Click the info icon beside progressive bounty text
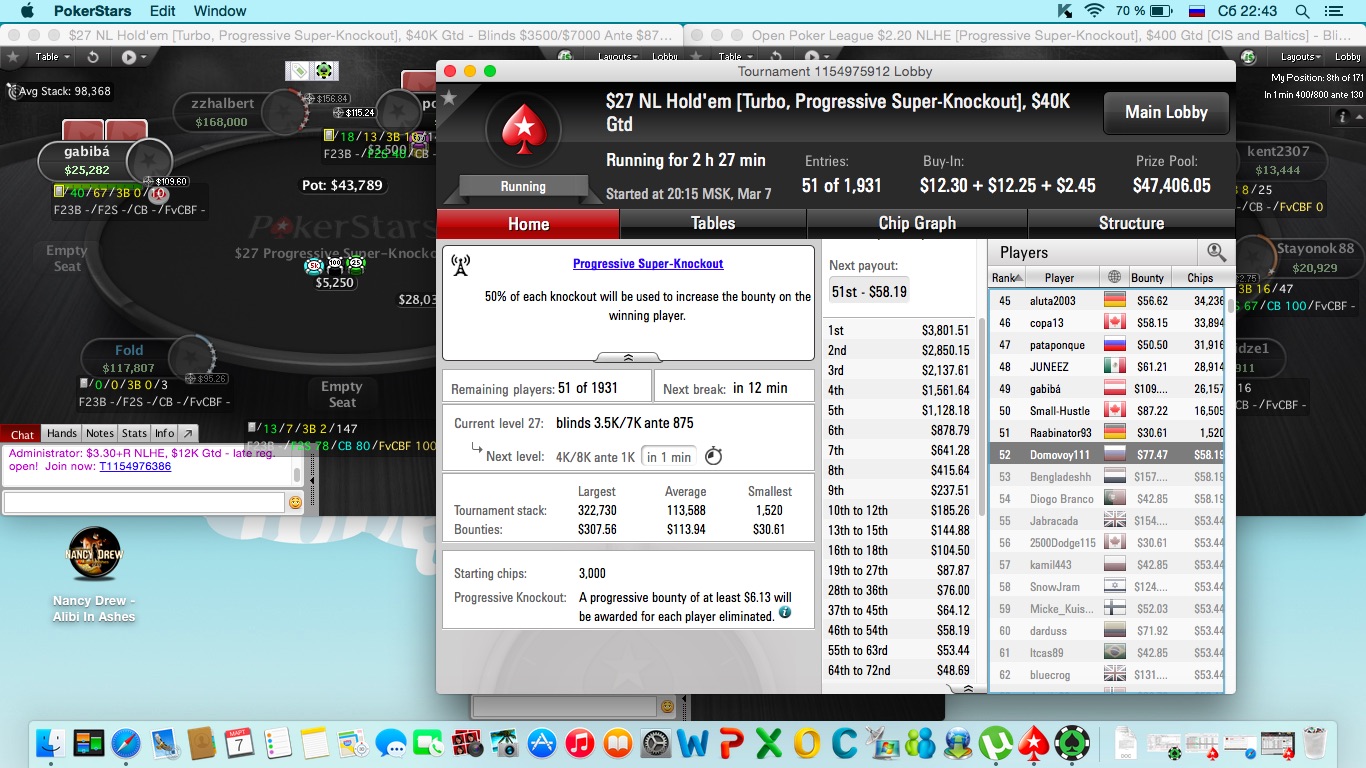 click(785, 612)
